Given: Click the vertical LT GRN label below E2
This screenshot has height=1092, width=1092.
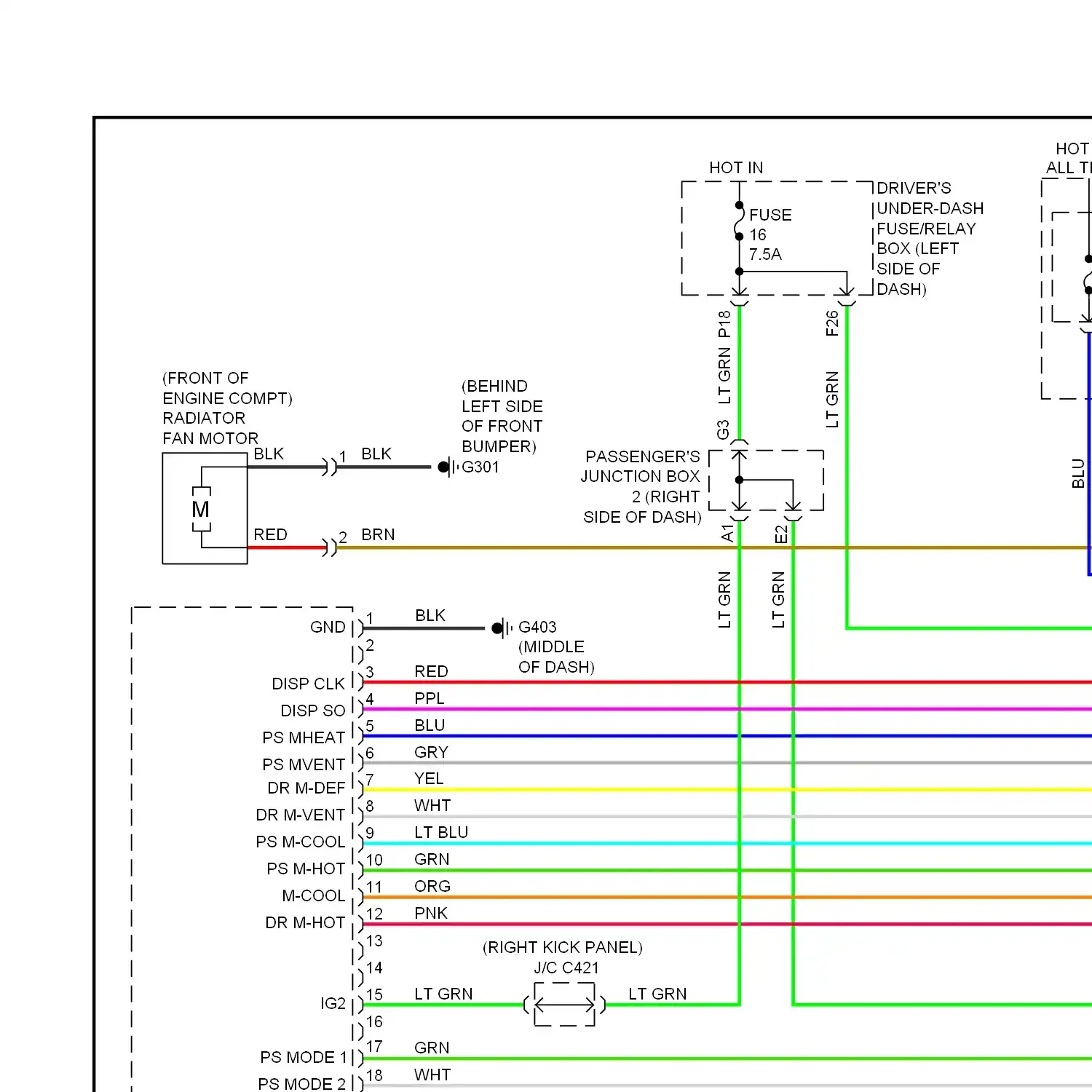Looking at the screenshot, I should [778, 599].
